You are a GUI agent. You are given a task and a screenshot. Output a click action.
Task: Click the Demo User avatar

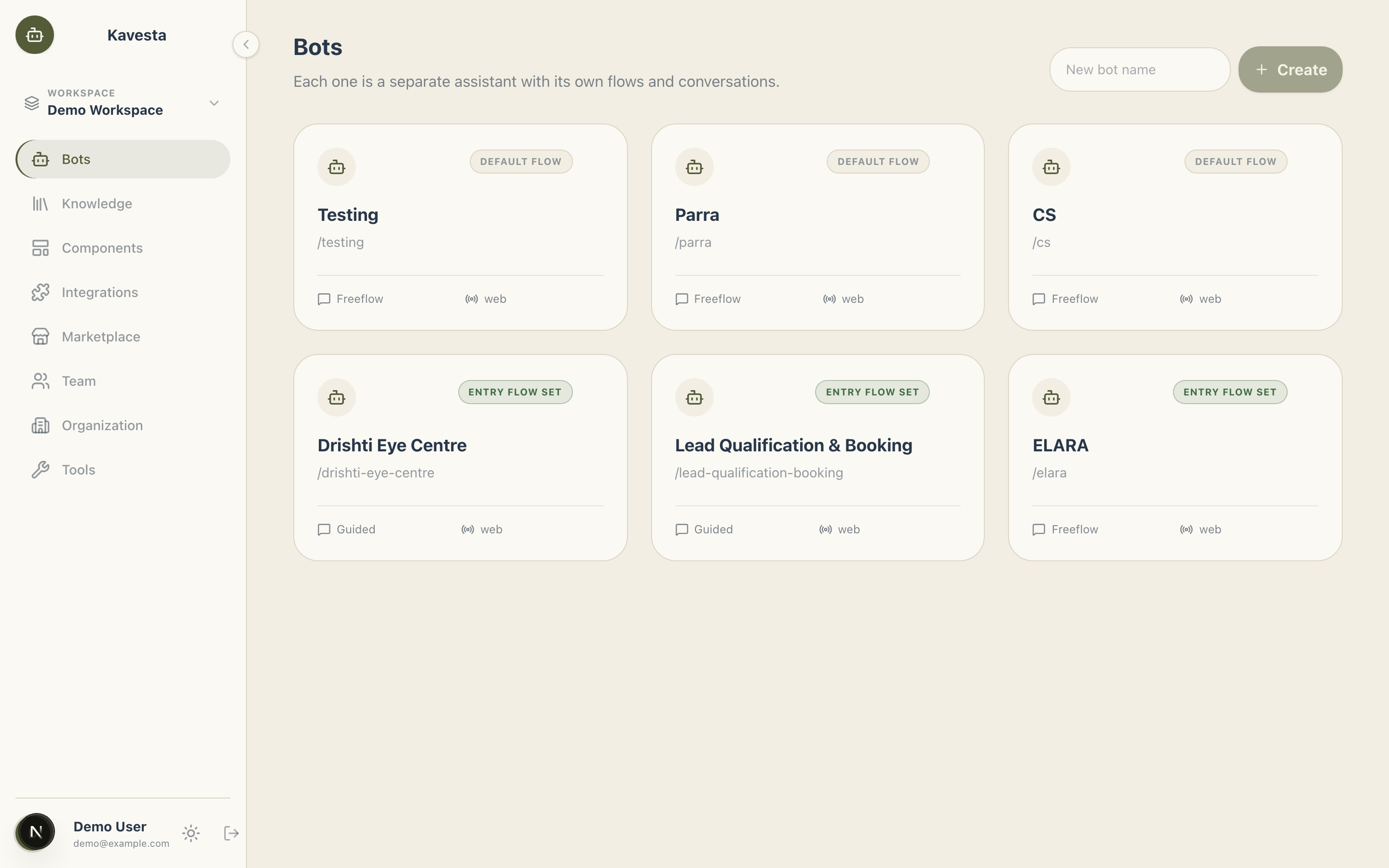click(x=36, y=832)
